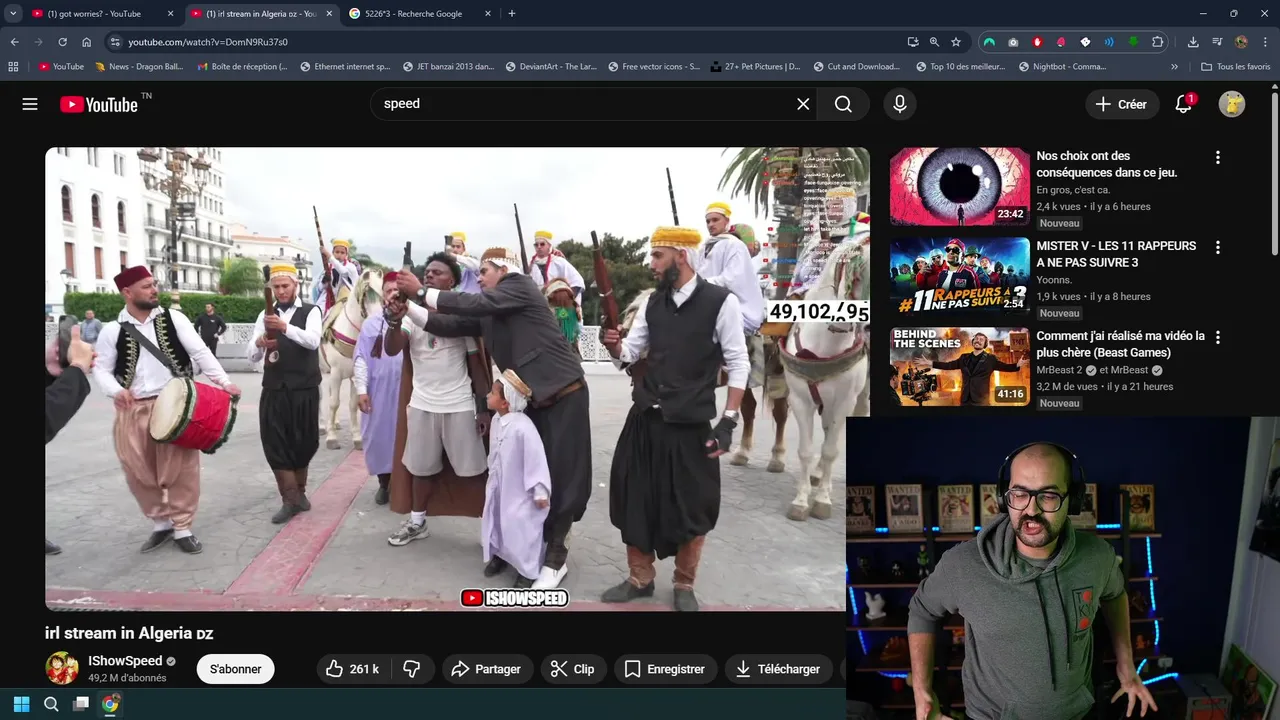This screenshot has width=1280, height=720.
Task: Install app icon in the address bar
Action: 913,42
